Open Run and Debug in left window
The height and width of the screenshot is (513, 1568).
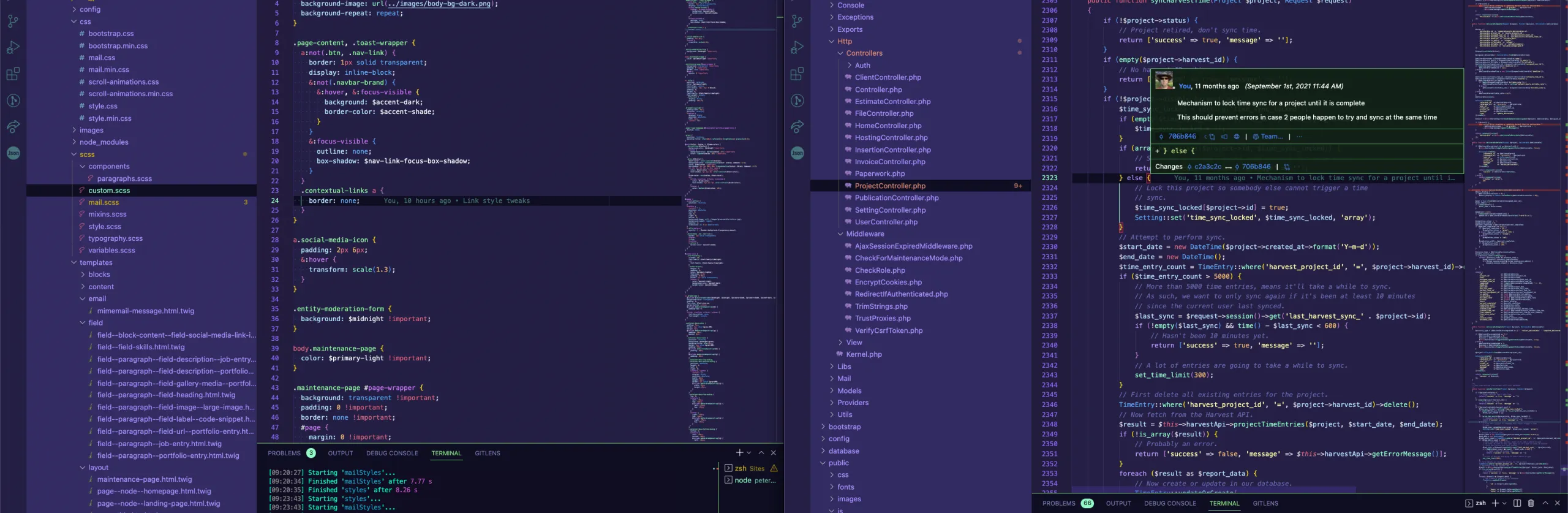pos(13,48)
